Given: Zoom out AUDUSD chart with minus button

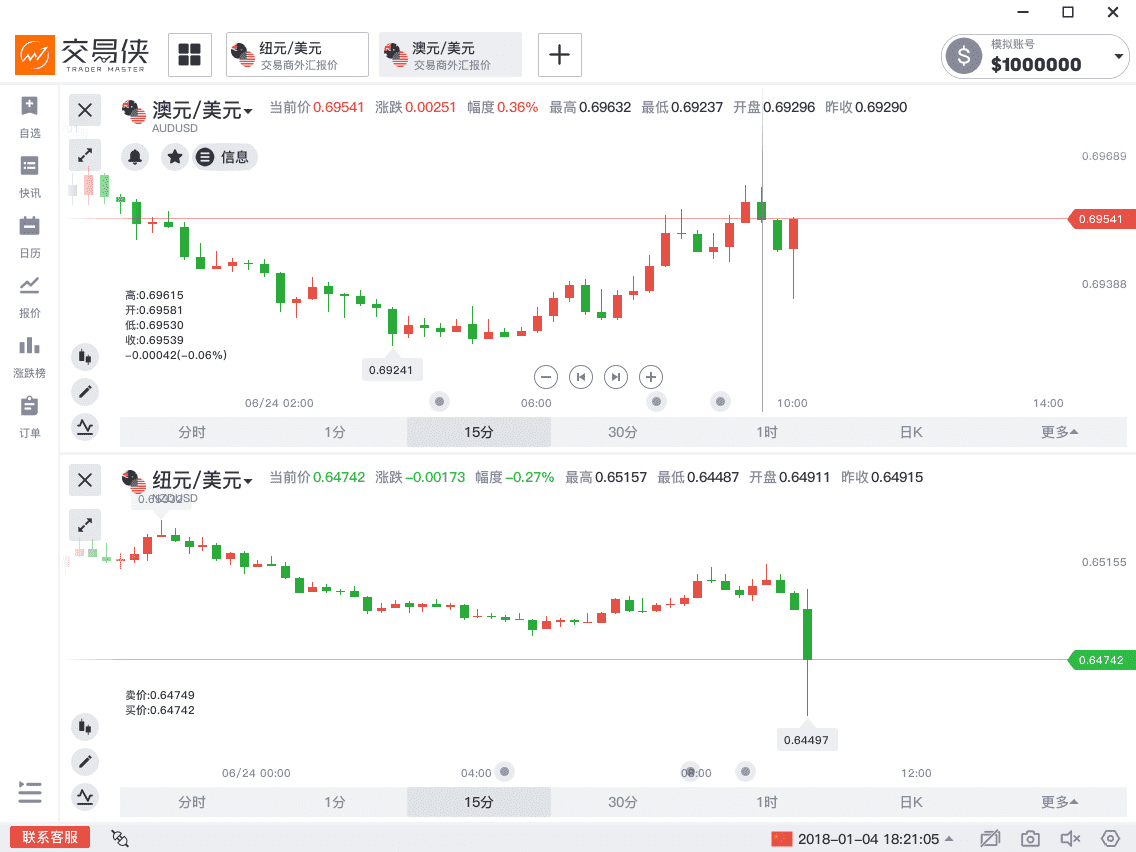Looking at the screenshot, I should click(545, 377).
